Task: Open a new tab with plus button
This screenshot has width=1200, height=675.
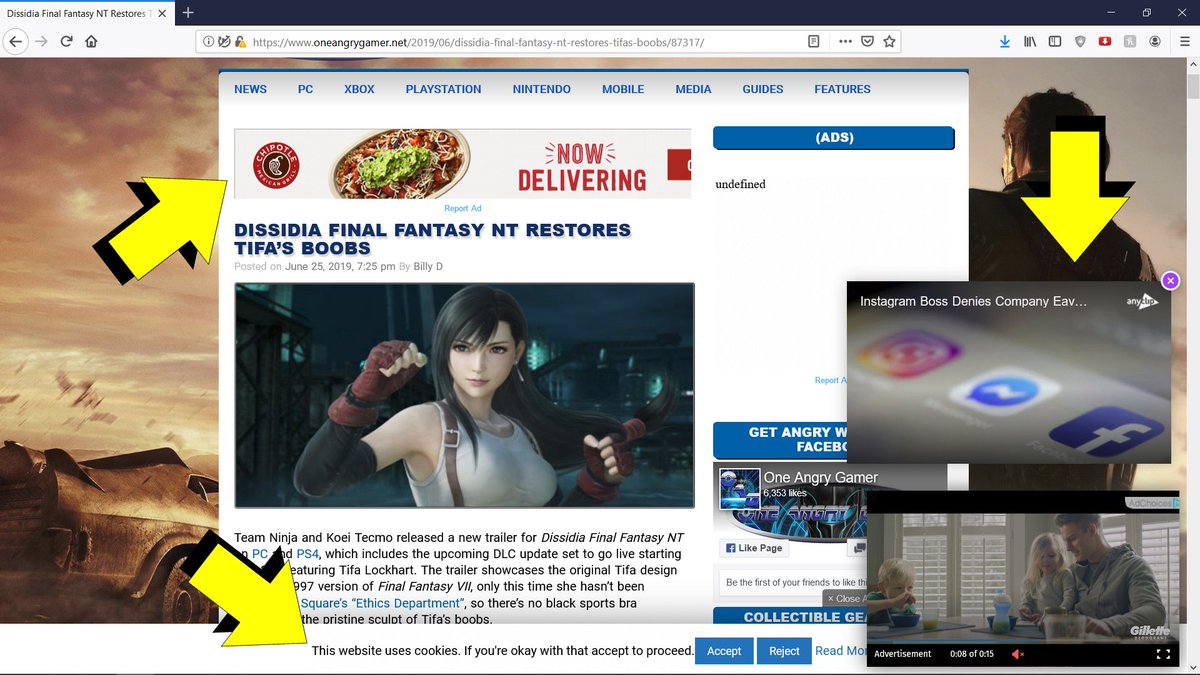Action: click(x=188, y=13)
